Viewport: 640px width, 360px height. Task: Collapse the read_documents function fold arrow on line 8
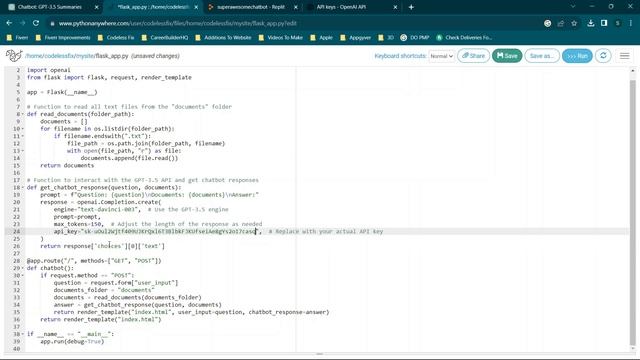coord(23,114)
